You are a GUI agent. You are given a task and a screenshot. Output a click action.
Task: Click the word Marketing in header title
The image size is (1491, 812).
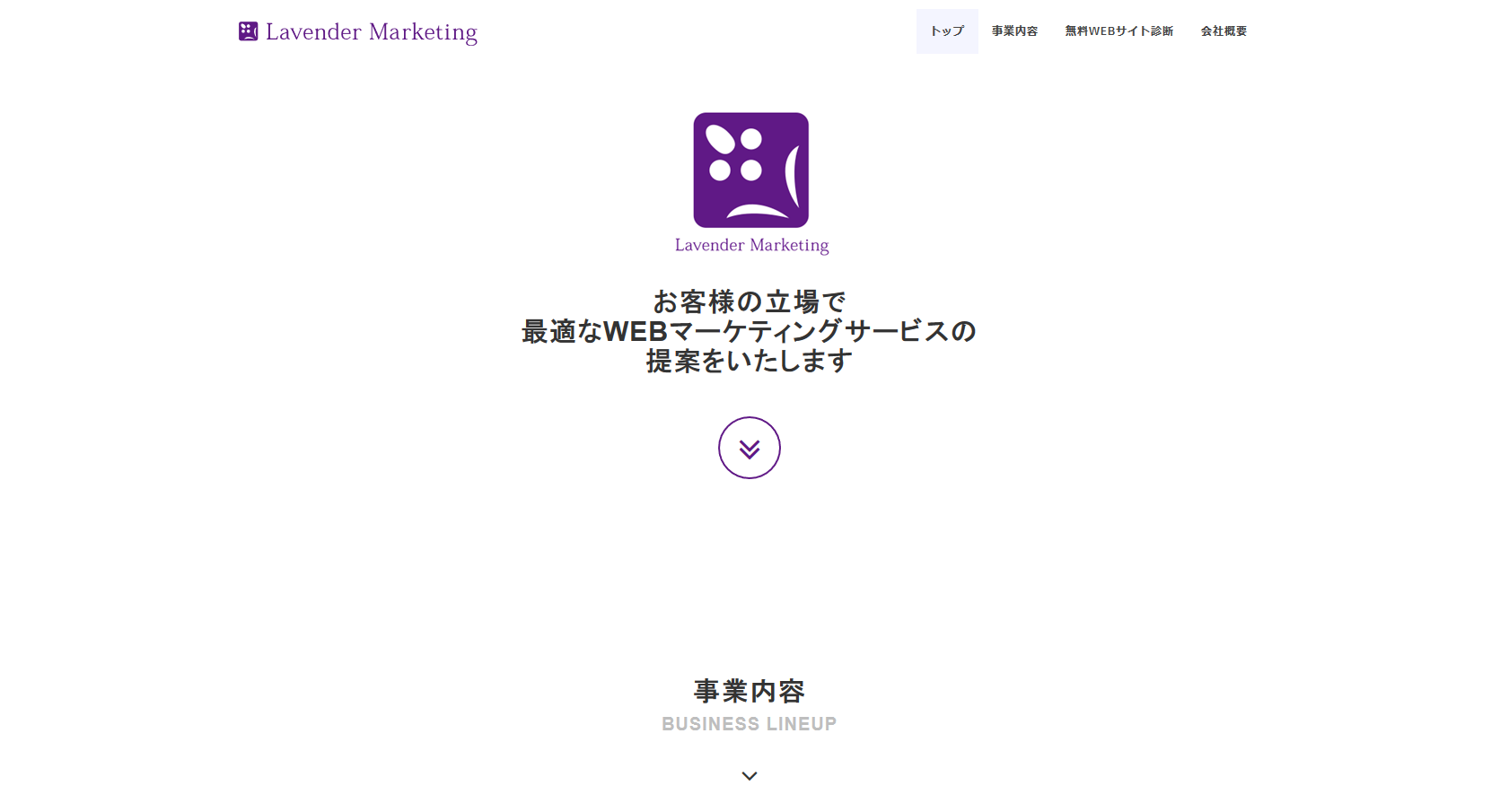[x=423, y=32]
